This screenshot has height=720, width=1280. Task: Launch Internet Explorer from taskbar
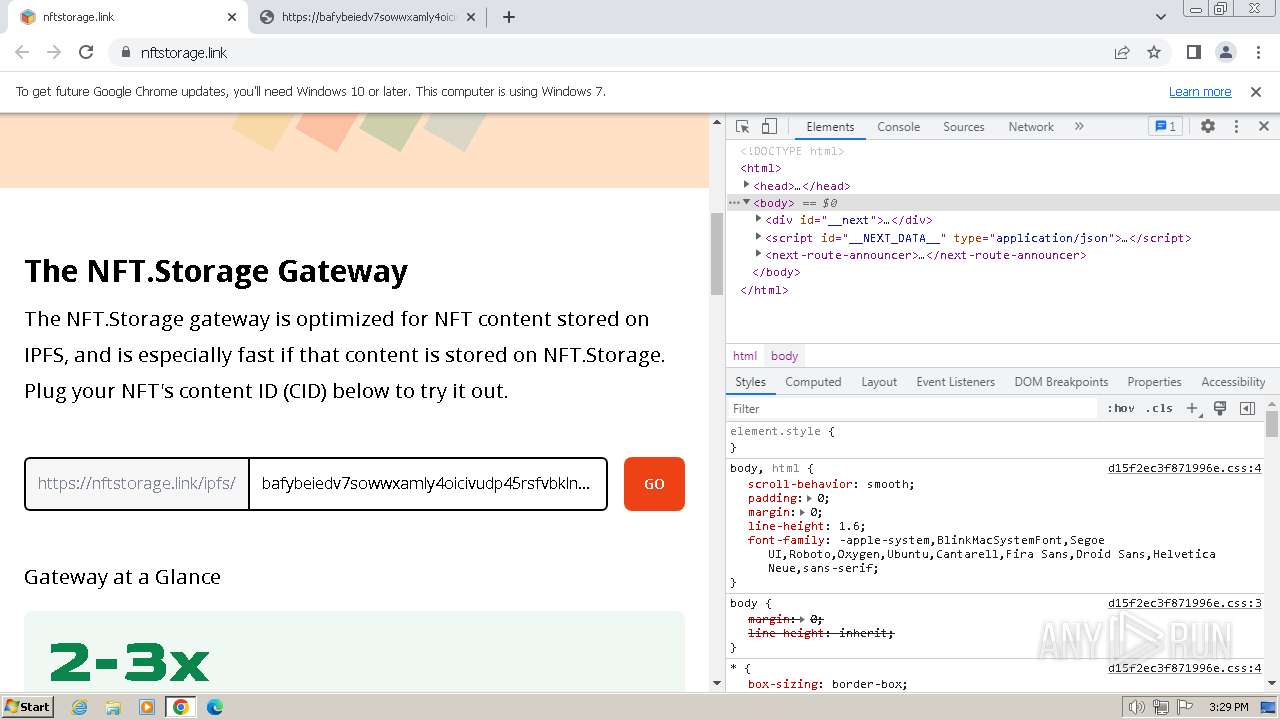point(80,707)
